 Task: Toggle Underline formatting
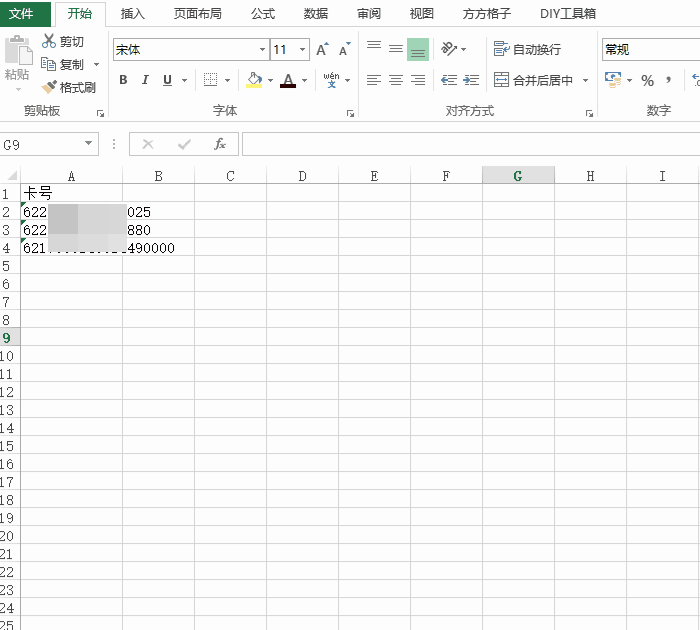click(x=167, y=80)
